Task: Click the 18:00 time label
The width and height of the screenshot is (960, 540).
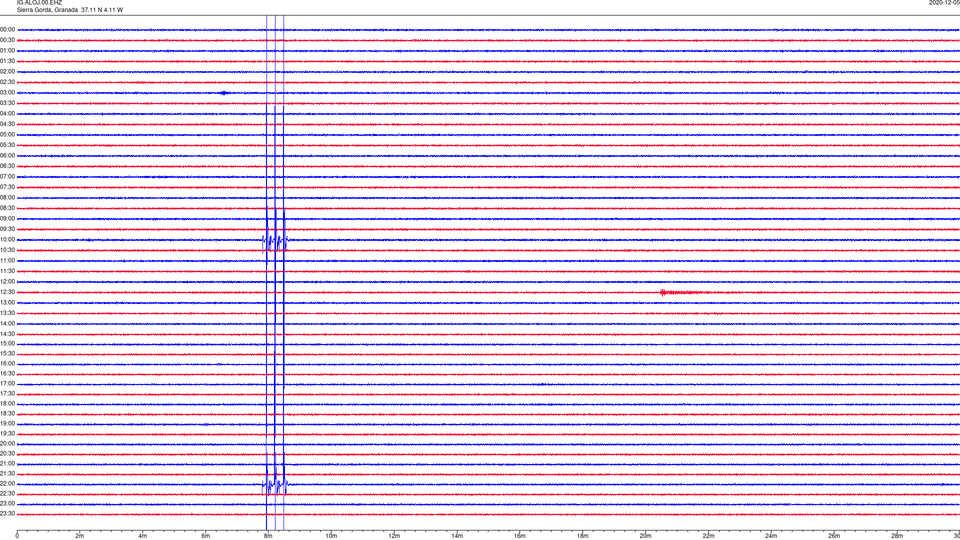Action: 7,403
